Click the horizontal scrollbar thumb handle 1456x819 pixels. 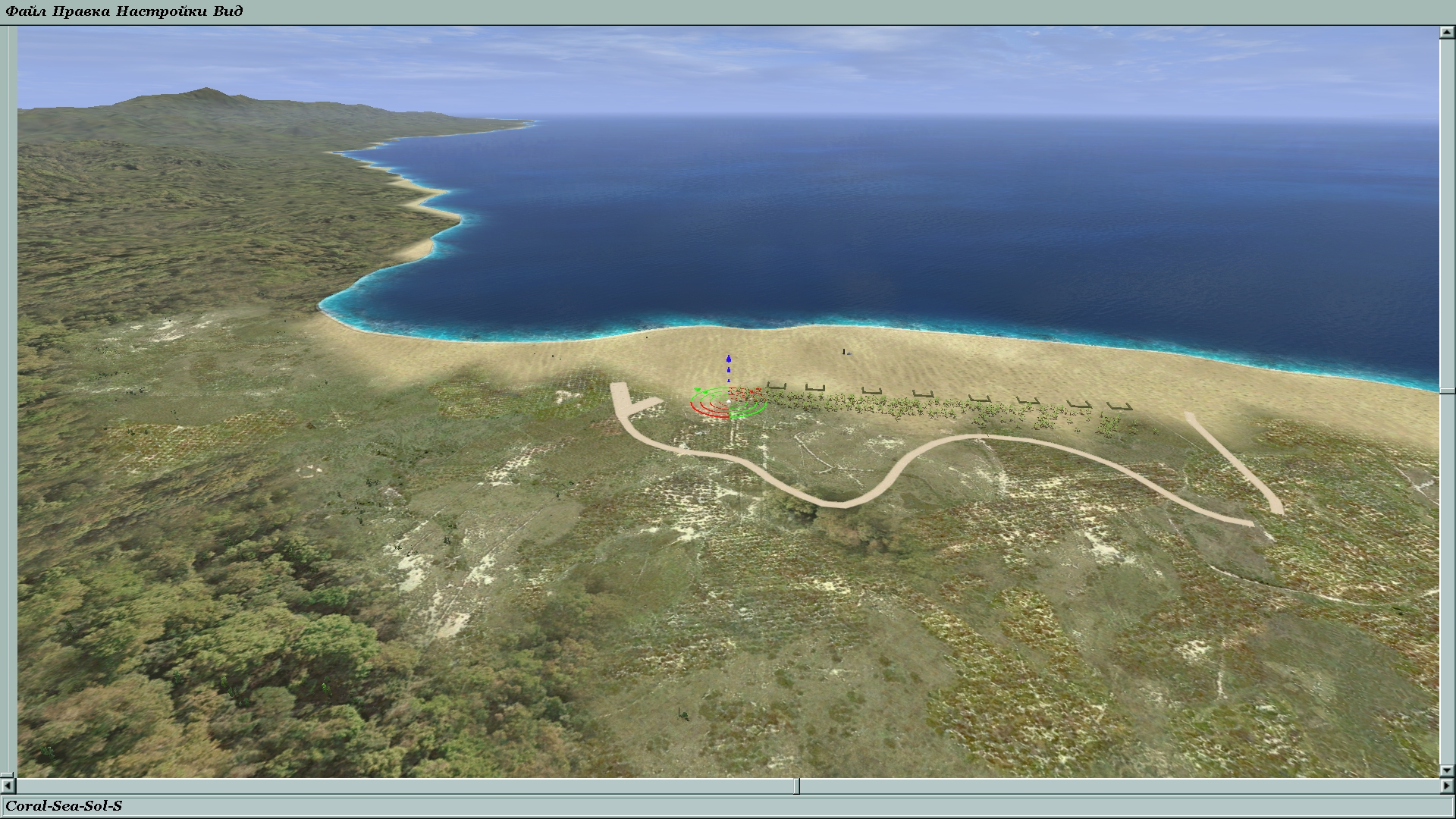[x=796, y=786]
